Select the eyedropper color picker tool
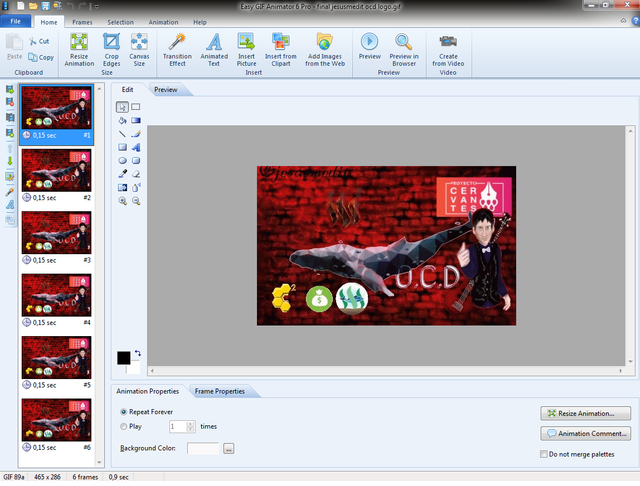Screen dimensions: 640x486 pos(122,174)
